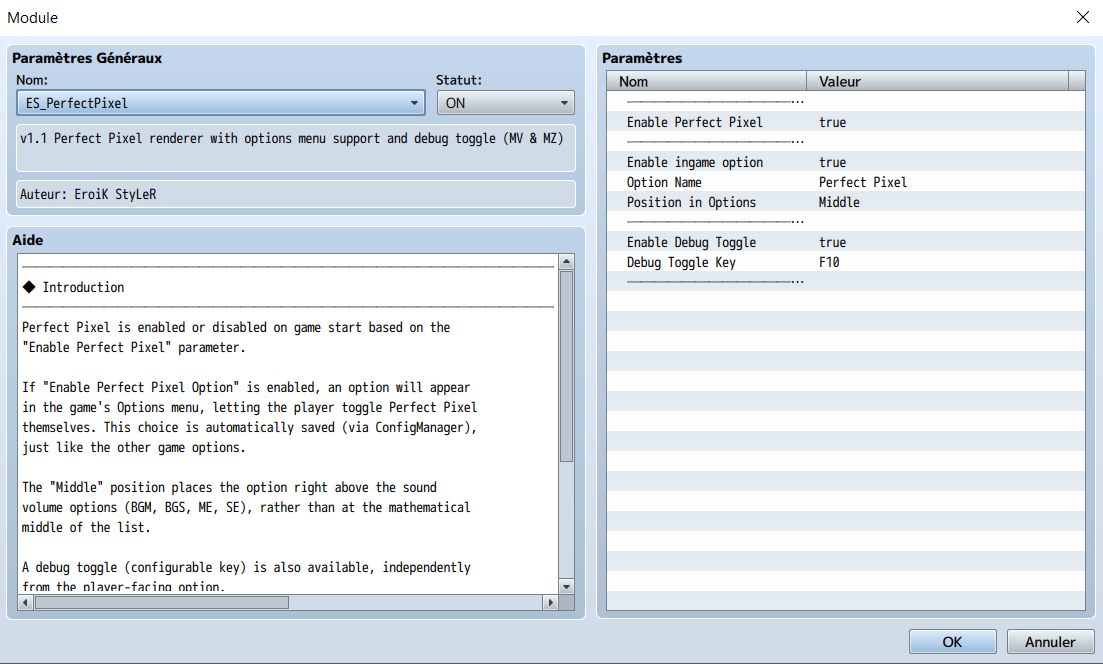The width and height of the screenshot is (1103, 664).
Task: Select the Enable Debug Toggle row
Action: [x=846, y=242]
